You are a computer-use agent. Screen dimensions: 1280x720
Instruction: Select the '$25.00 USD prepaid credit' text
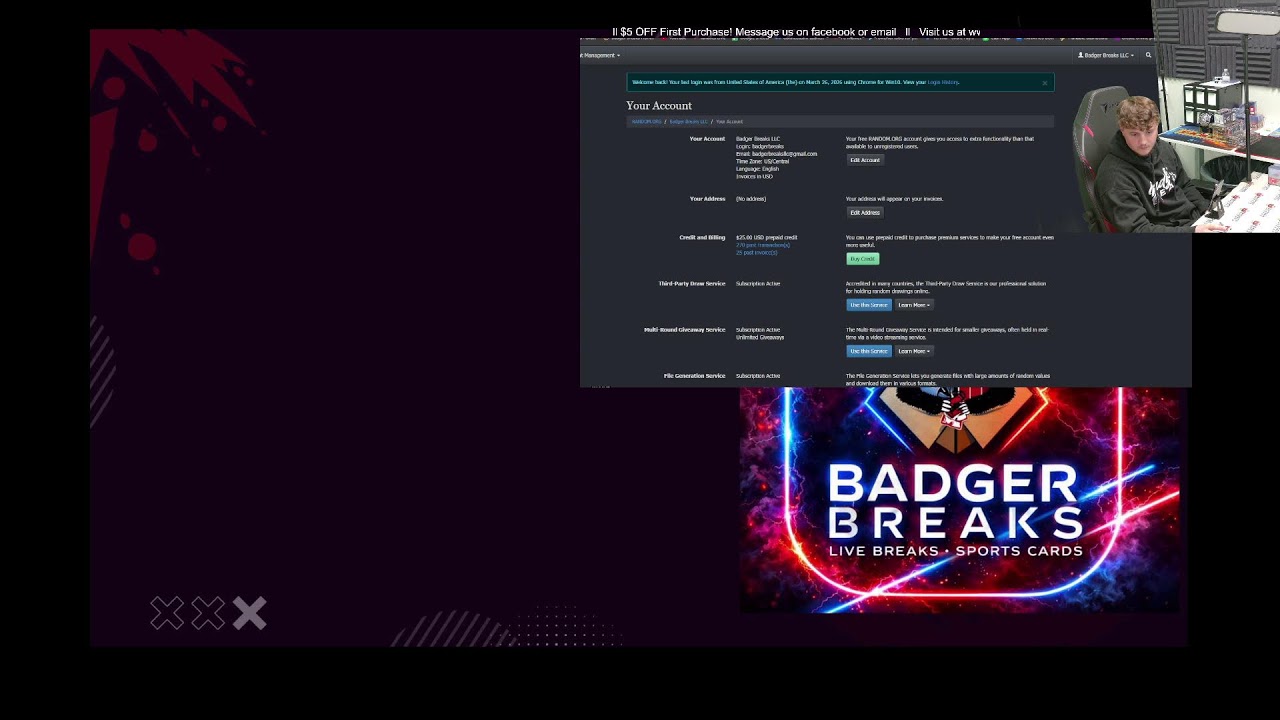click(x=767, y=238)
